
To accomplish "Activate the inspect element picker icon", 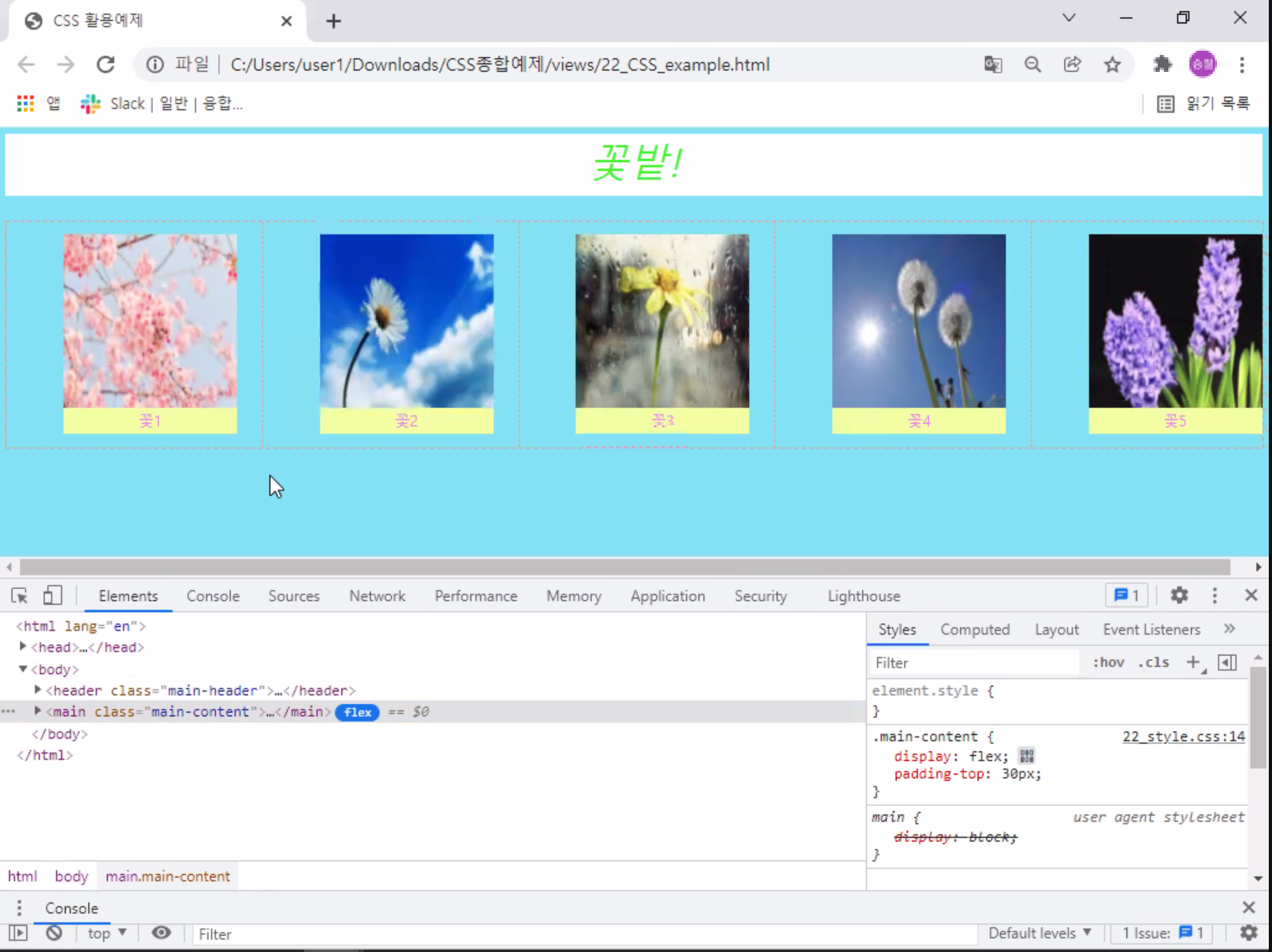I will click(x=19, y=596).
